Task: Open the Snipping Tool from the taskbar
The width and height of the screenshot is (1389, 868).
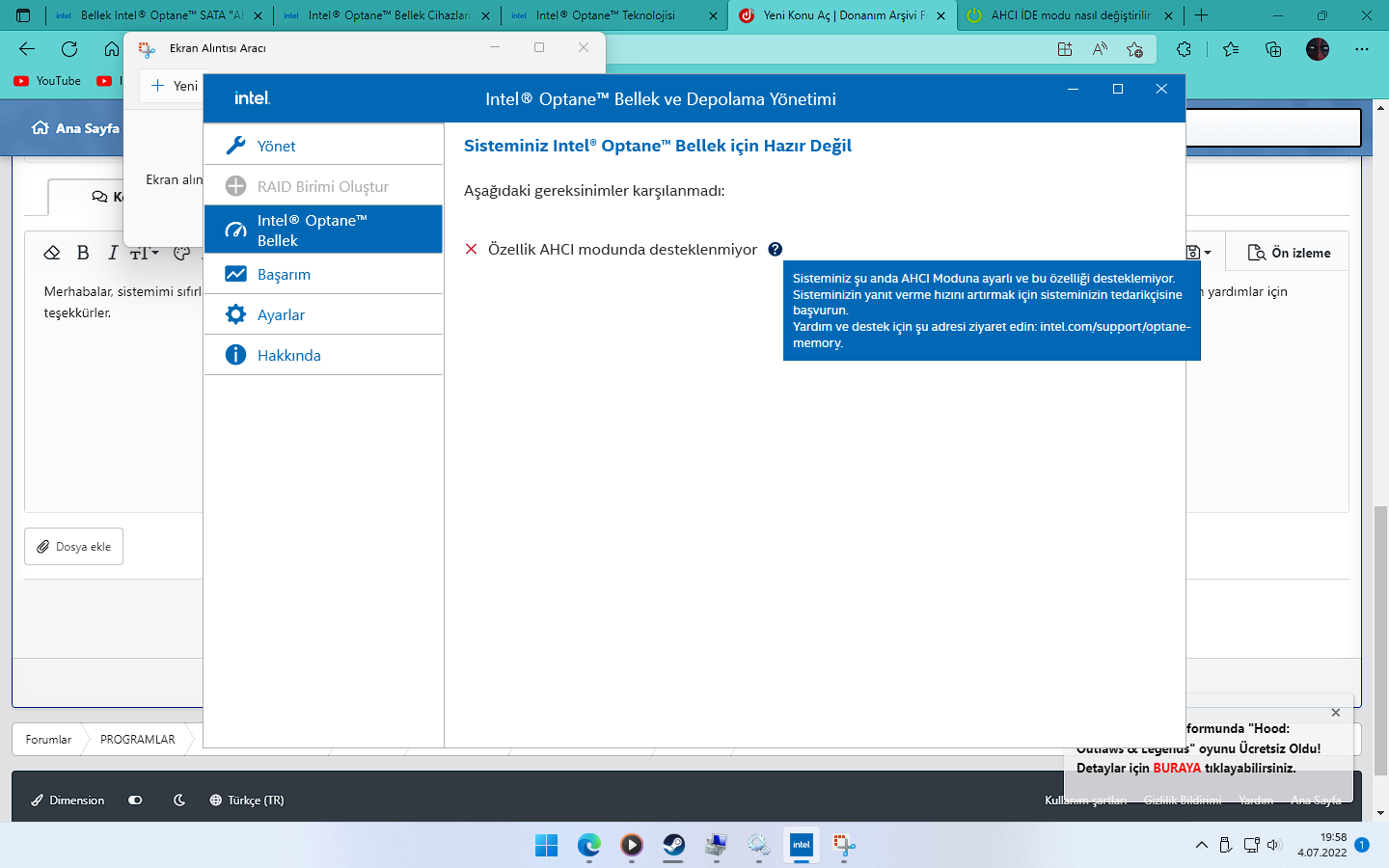Action: coord(844,846)
